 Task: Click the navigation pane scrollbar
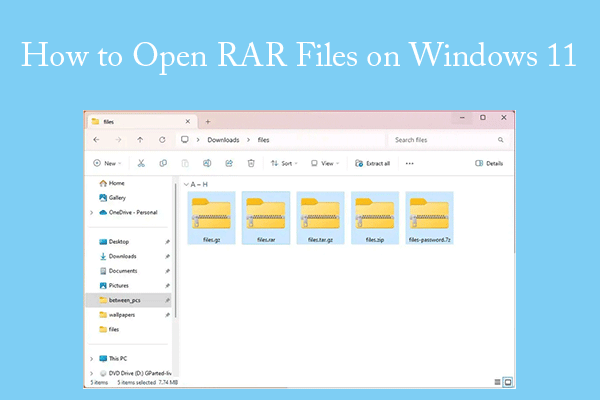(x=176, y=251)
